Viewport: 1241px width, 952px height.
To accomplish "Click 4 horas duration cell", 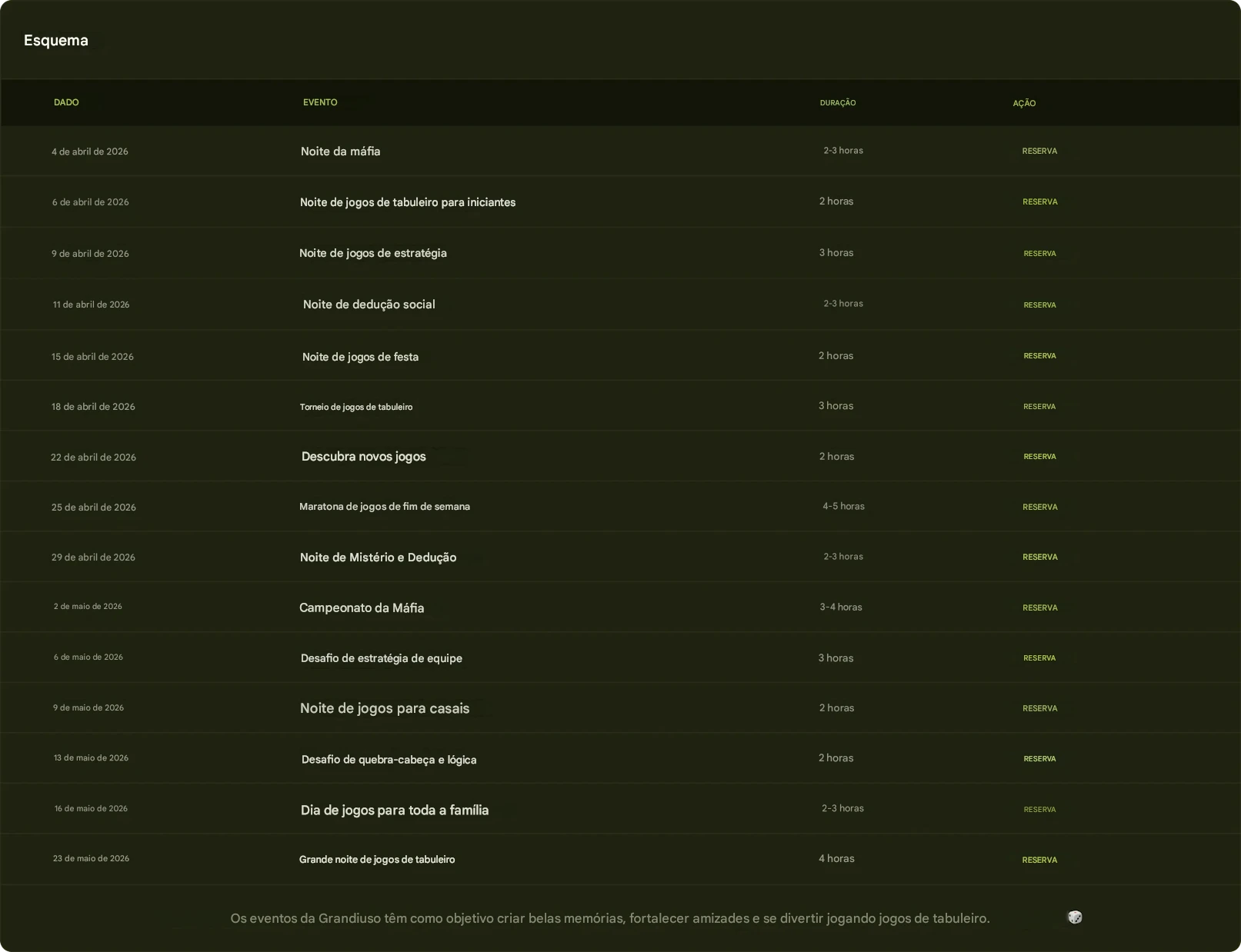I will (836, 859).
